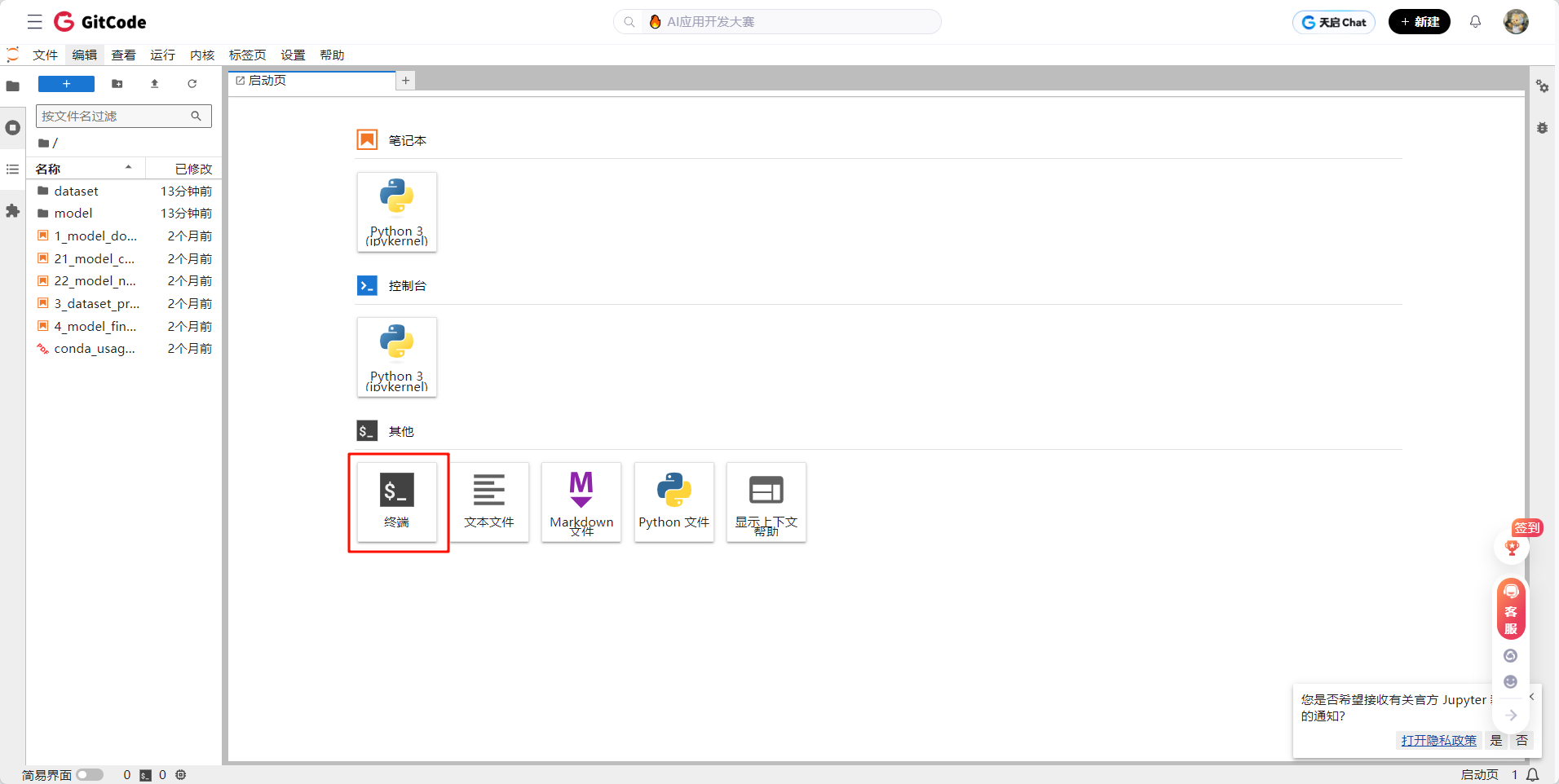Create a new folder
1559x784 pixels.
[x=117, y=84]
